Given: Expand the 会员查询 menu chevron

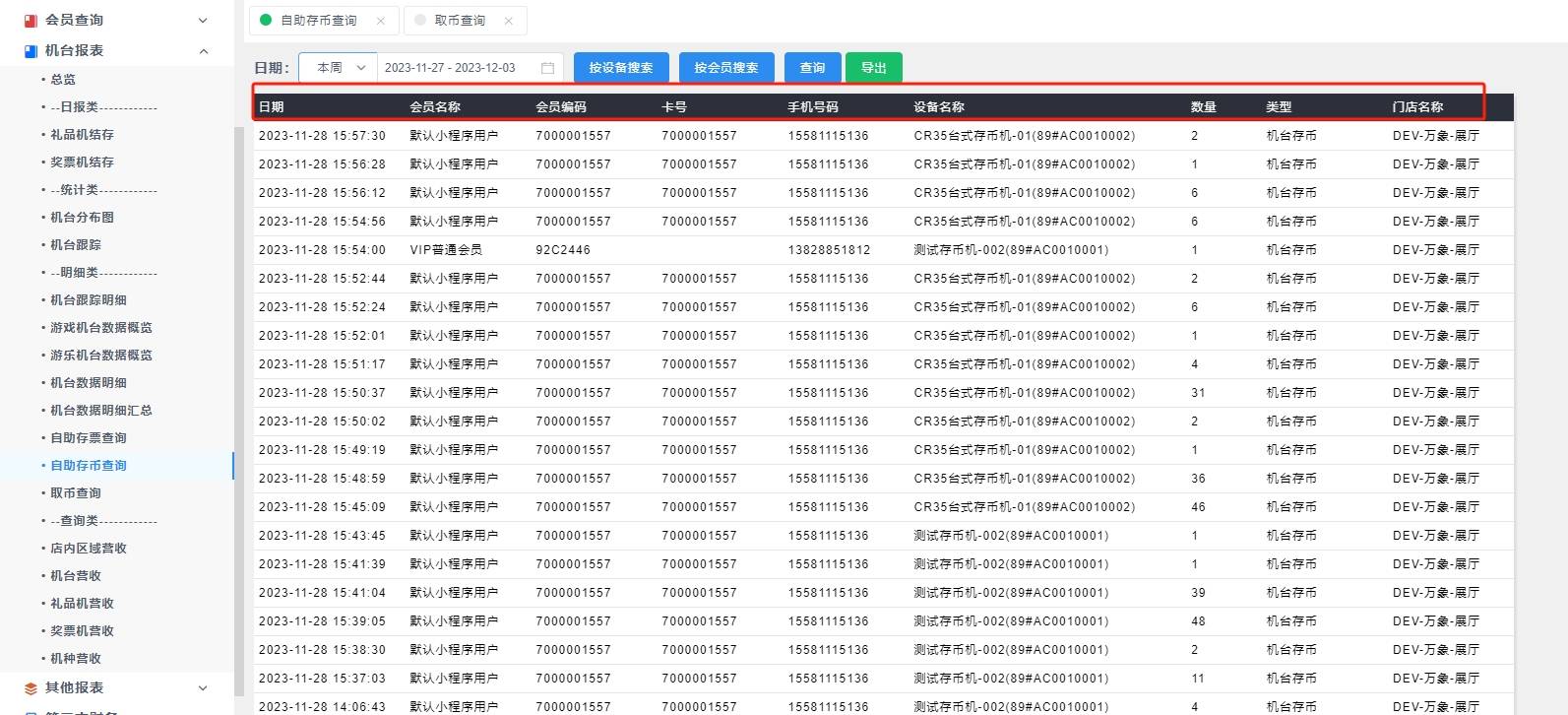Looking at the screenshot, I should tap(203, 20).
